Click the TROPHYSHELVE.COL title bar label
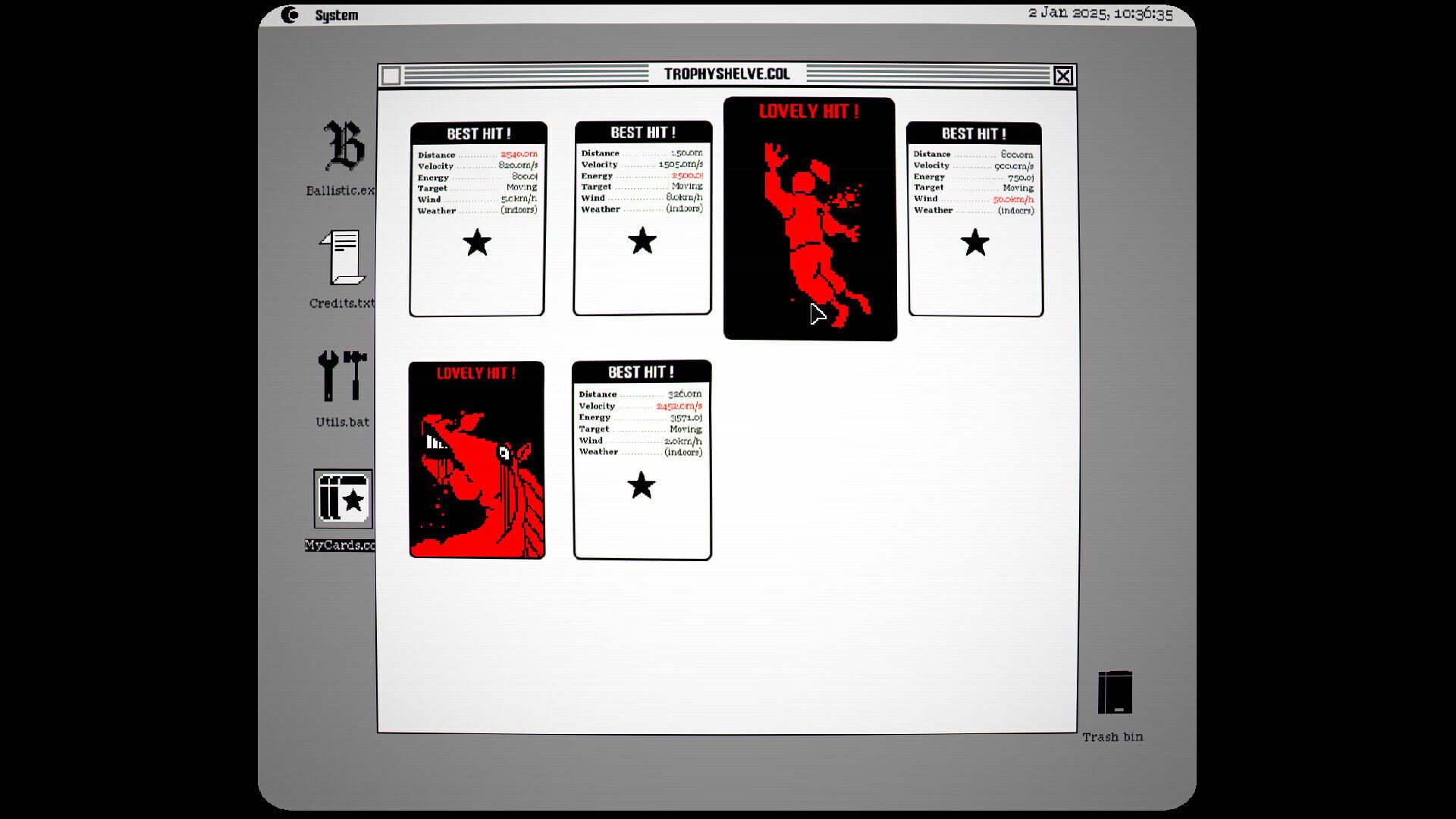Screen dimensions: 1456x819 point(727,74)
